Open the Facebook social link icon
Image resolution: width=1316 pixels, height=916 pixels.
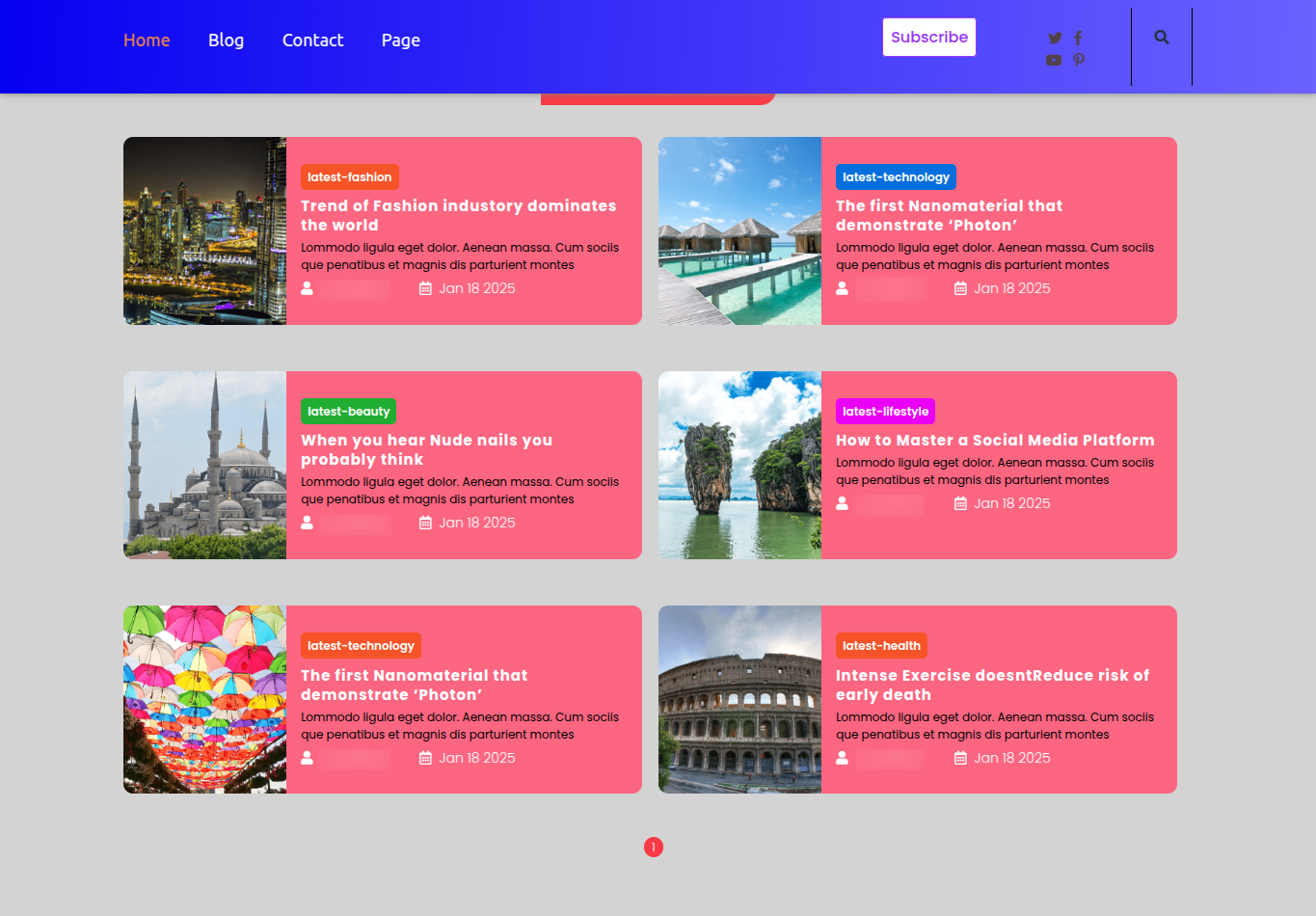coord(1078,39)
